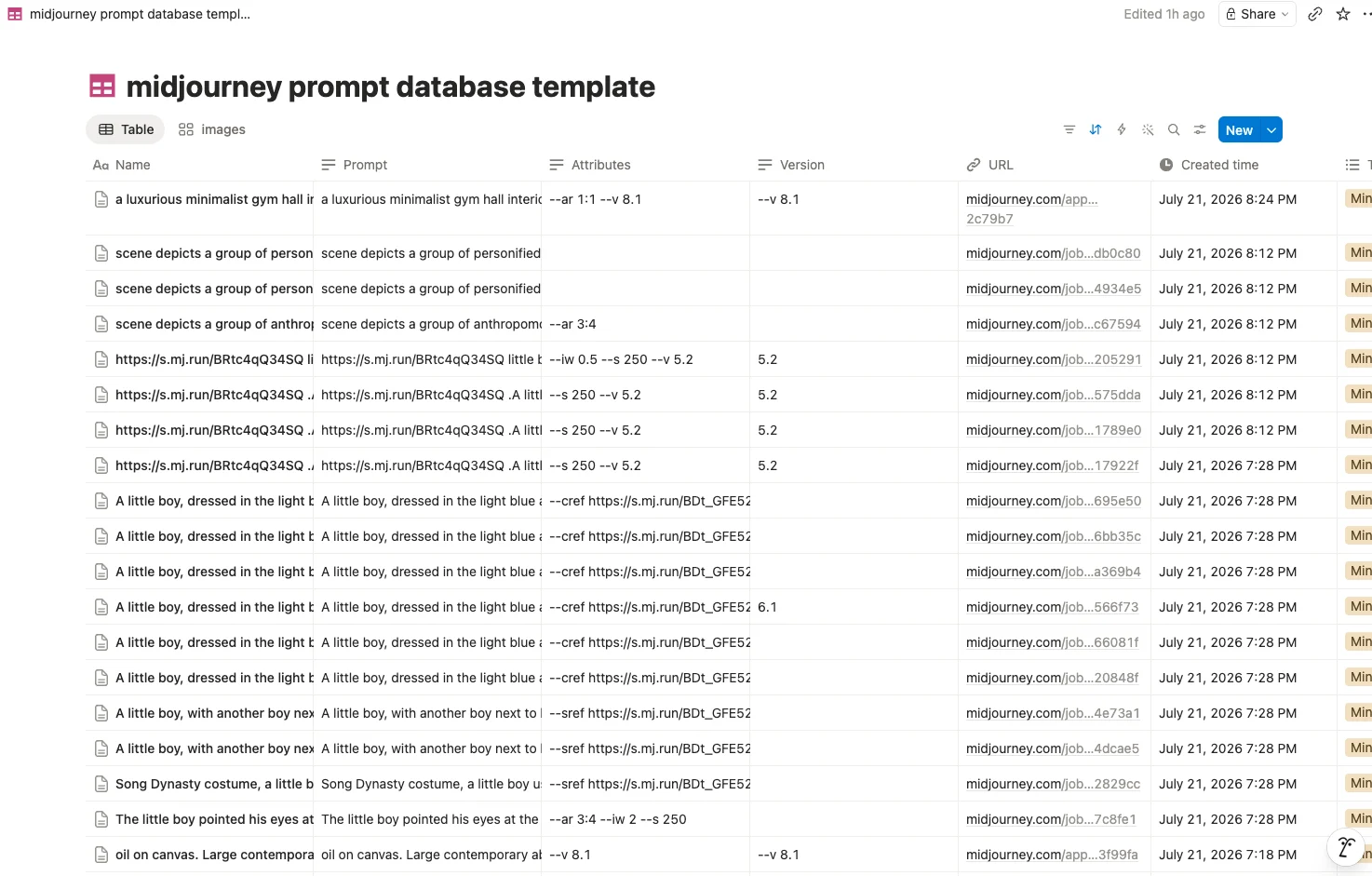Open view settings sliders icon
This screenshot has width=1372, height=876.
[x=1200, y=129]
